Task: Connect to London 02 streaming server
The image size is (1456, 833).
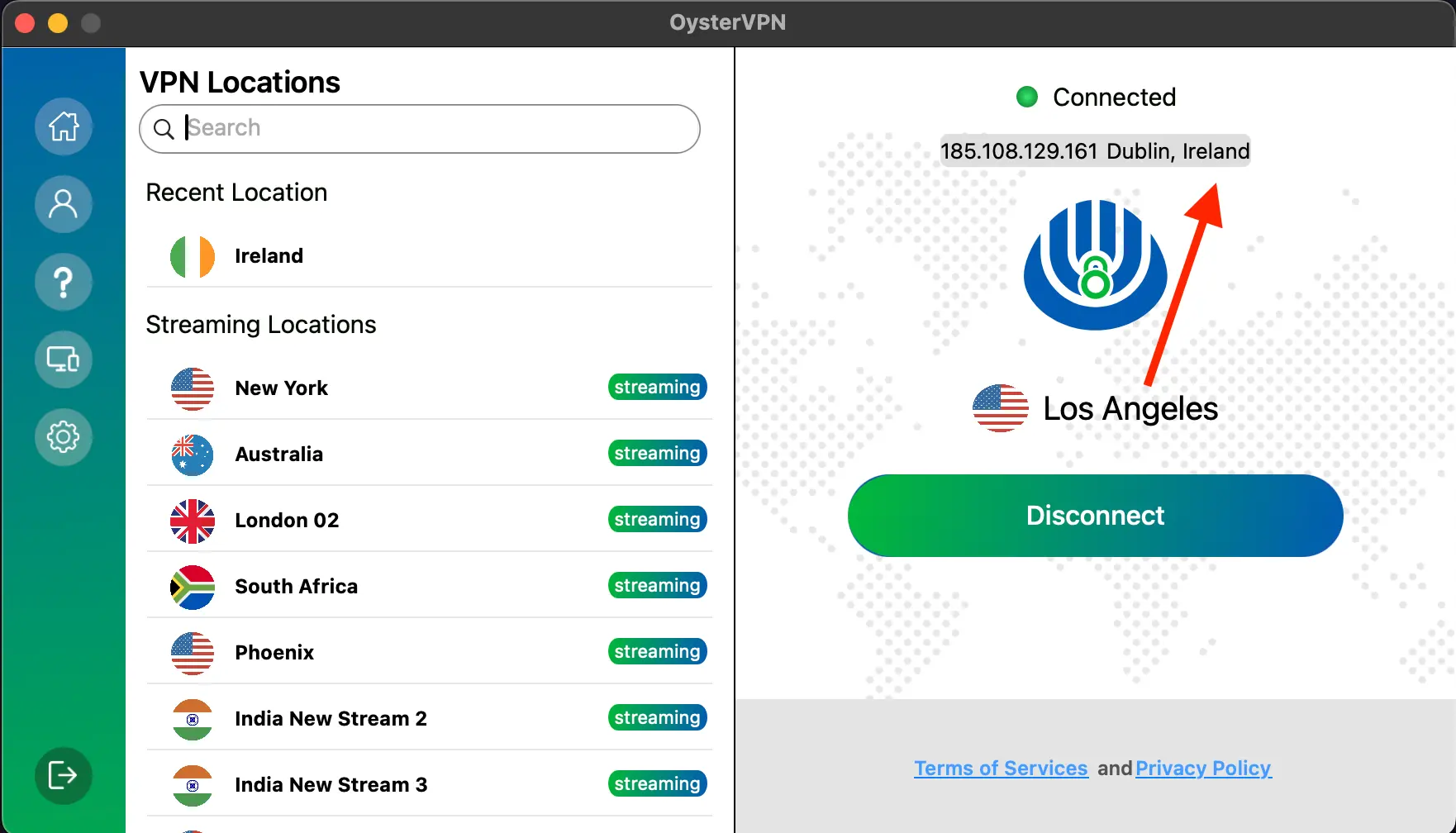Action: pos(287,521)
